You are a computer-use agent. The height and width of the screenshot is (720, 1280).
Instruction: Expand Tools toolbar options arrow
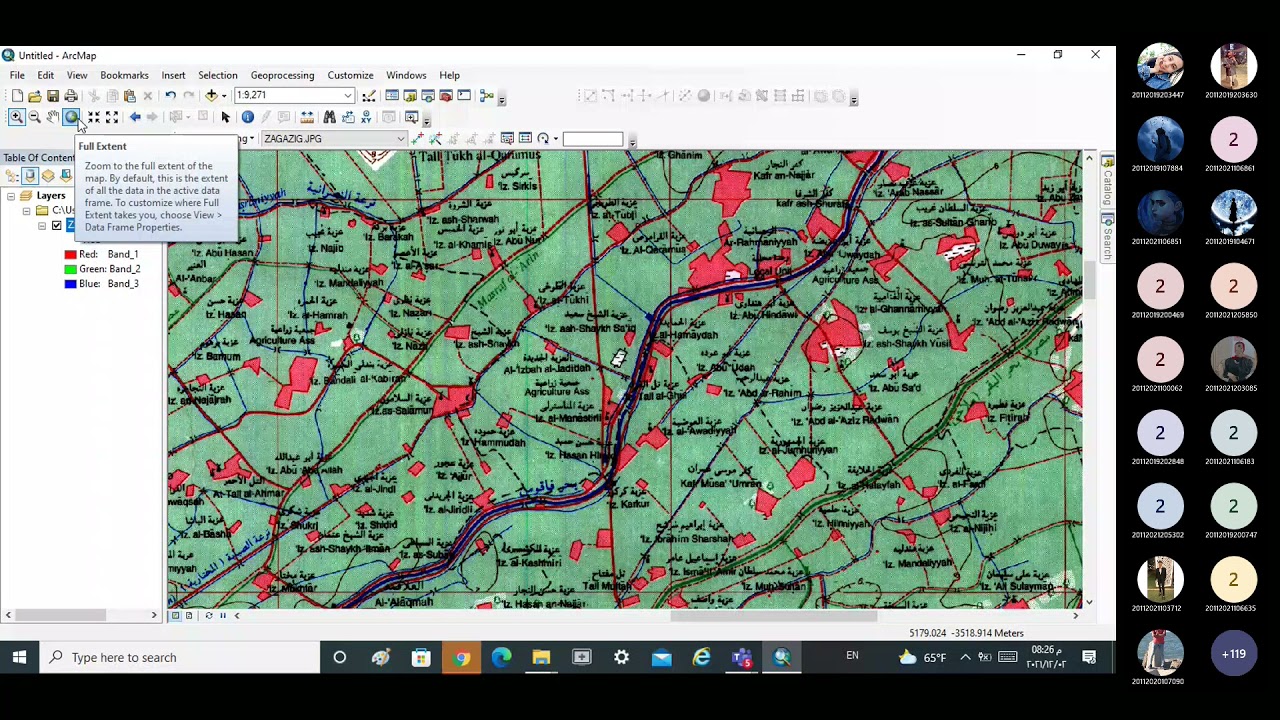pyautogui.click(x=426, y=120)
